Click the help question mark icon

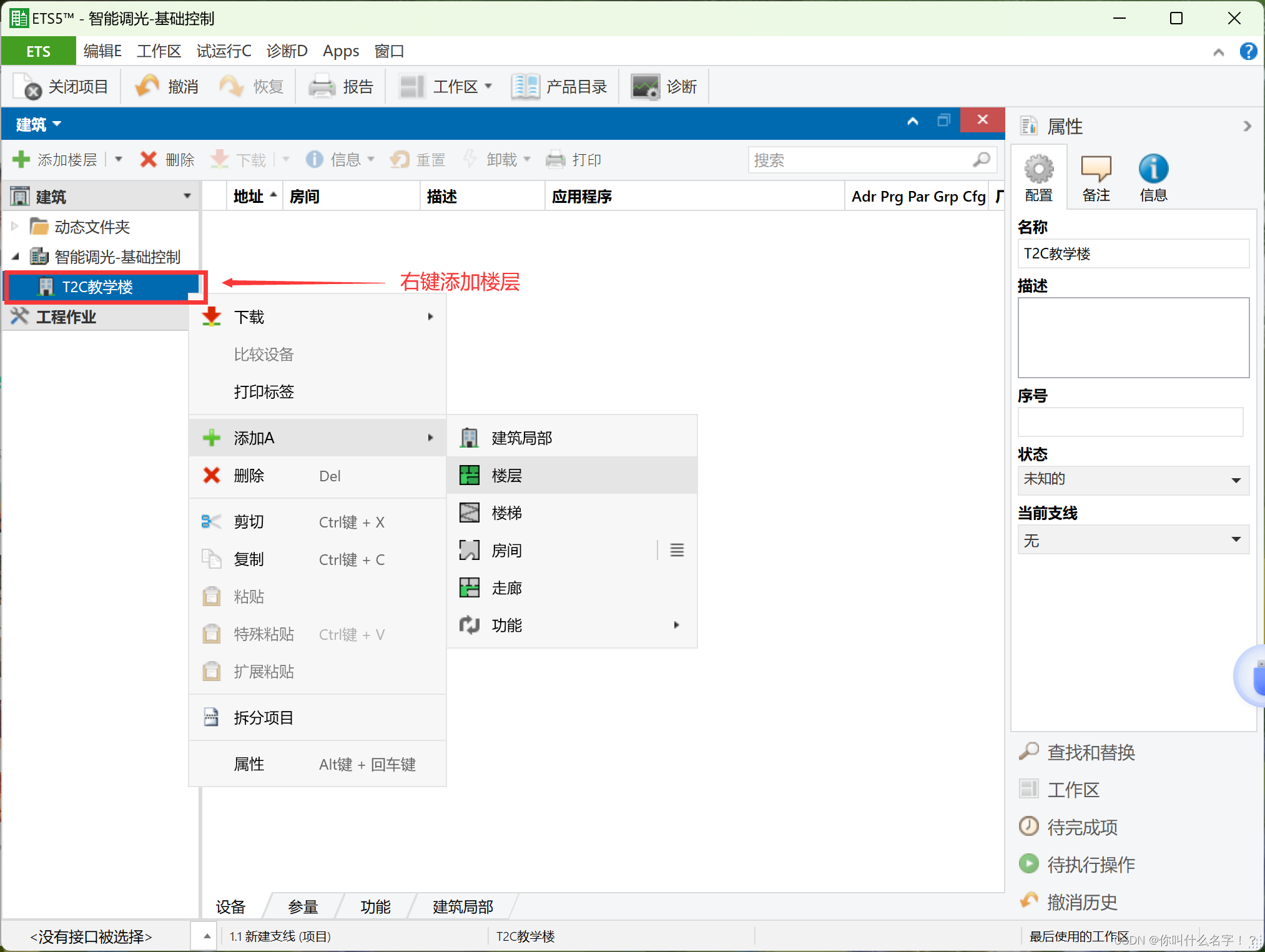point(1248,51)
